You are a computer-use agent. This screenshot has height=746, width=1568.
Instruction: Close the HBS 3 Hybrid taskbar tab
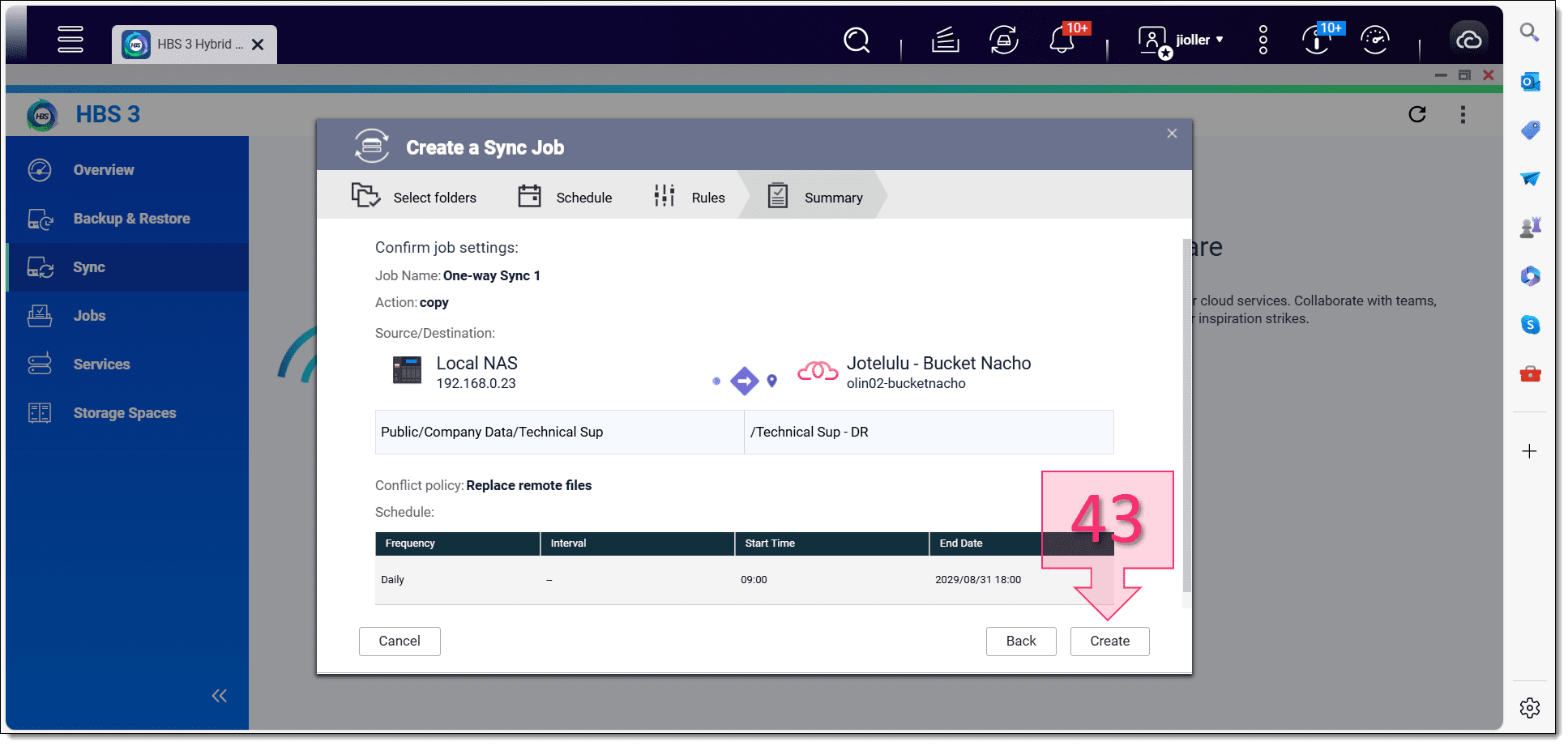pyautogui.click(x=258, y=45)
